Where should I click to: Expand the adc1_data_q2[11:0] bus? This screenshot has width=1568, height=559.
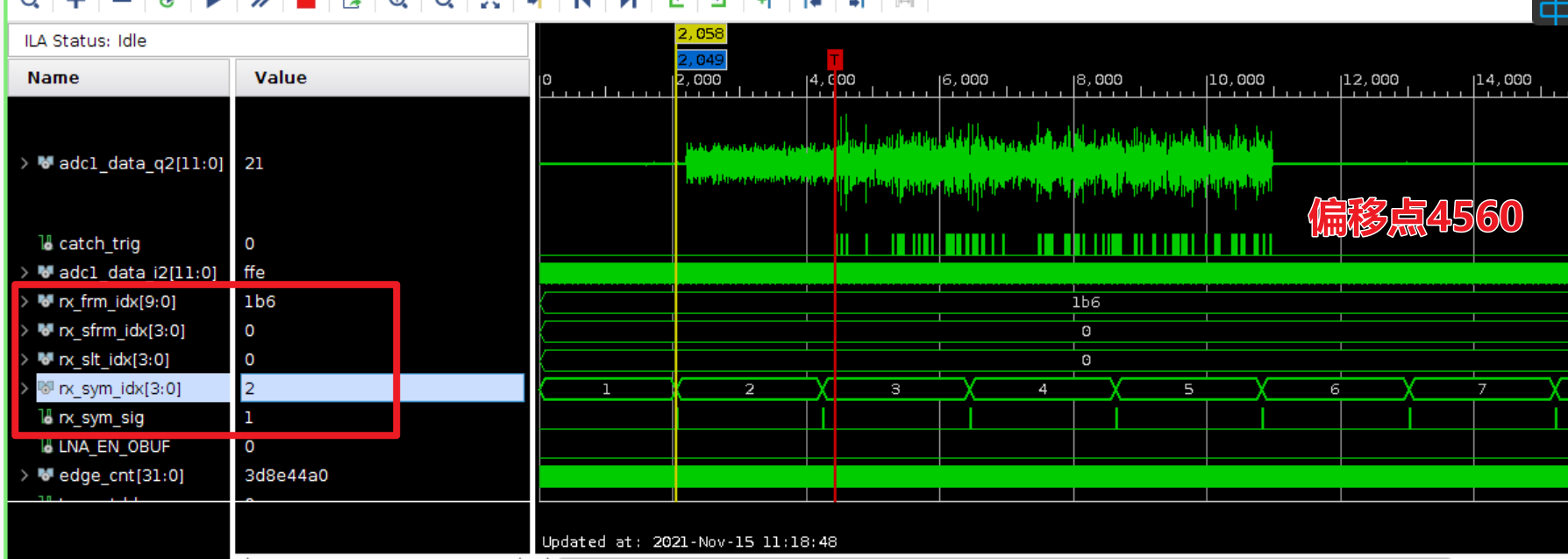pyautogui.click(x=25, y=162)
